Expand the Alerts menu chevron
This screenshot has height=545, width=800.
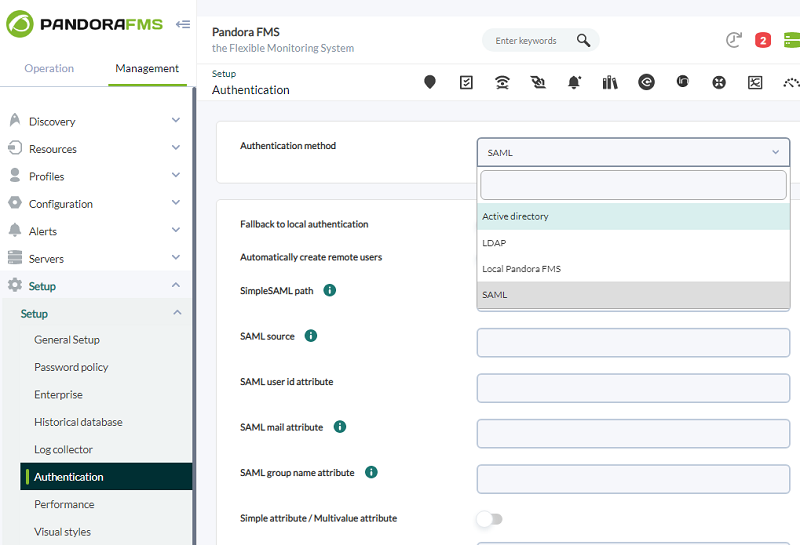click(x=176, y=230)
